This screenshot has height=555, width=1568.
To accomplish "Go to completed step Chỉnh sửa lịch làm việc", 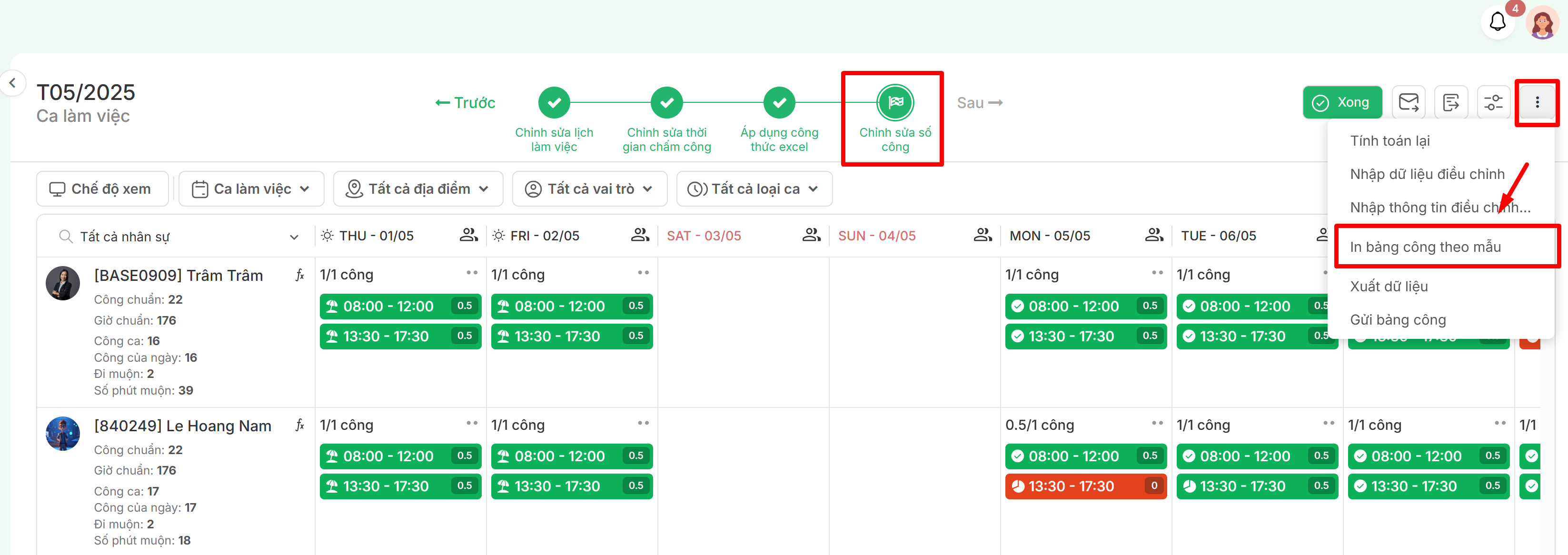I will point(553,103).
